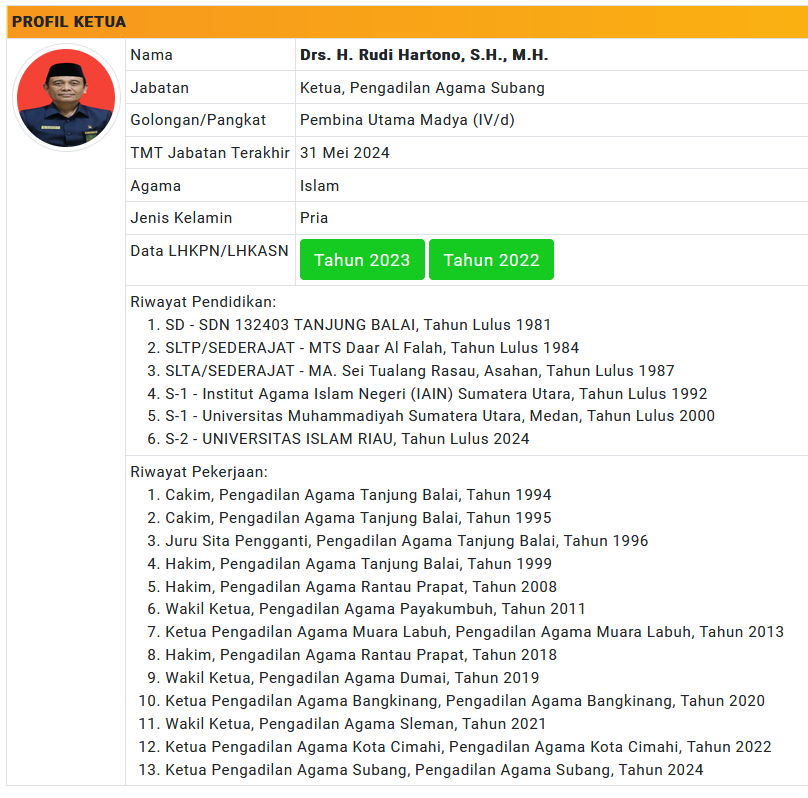Click the Ketua Pengadilan Agama Kota Cimahi entry

(x=468, y=747)
